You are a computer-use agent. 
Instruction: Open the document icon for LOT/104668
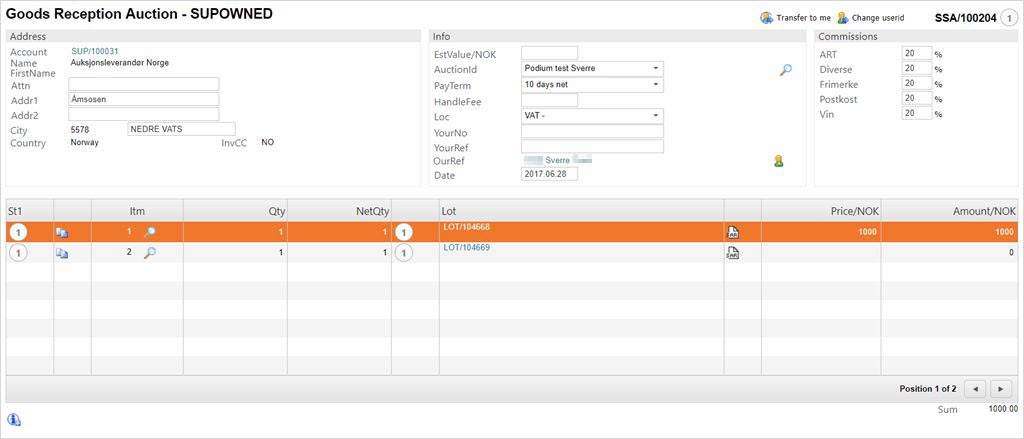pos(733,232)
